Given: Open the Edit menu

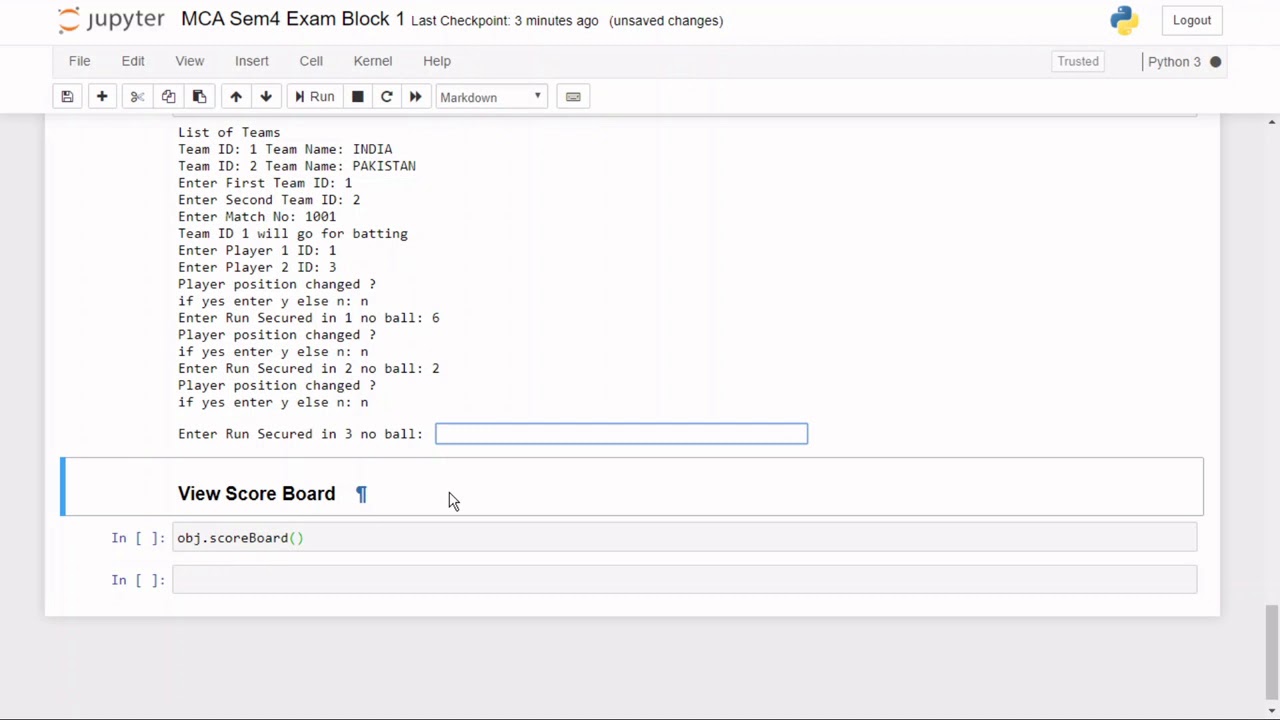Looking at the screenshot, I should [x=133, y=61].
